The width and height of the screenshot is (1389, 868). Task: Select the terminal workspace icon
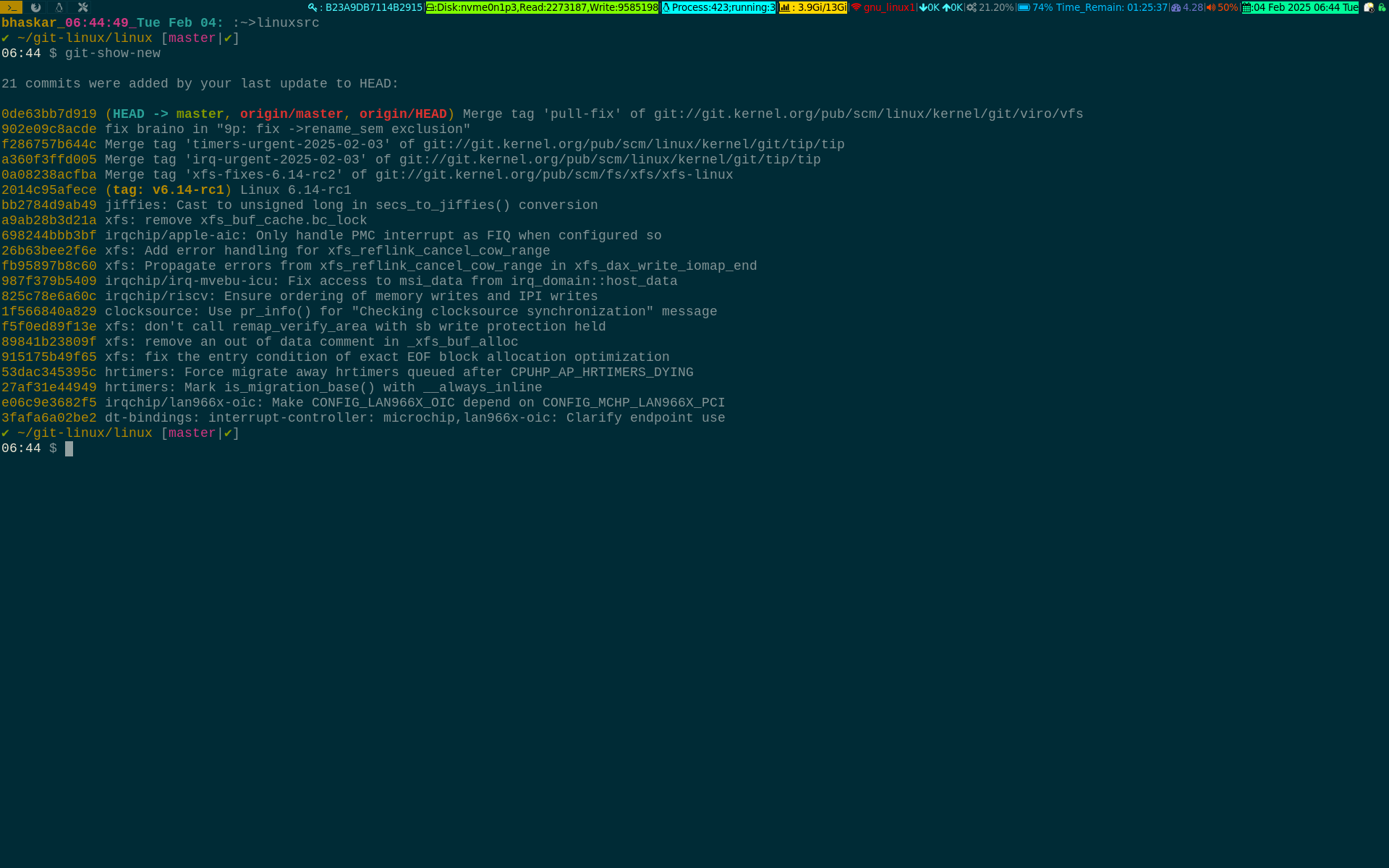12,7
